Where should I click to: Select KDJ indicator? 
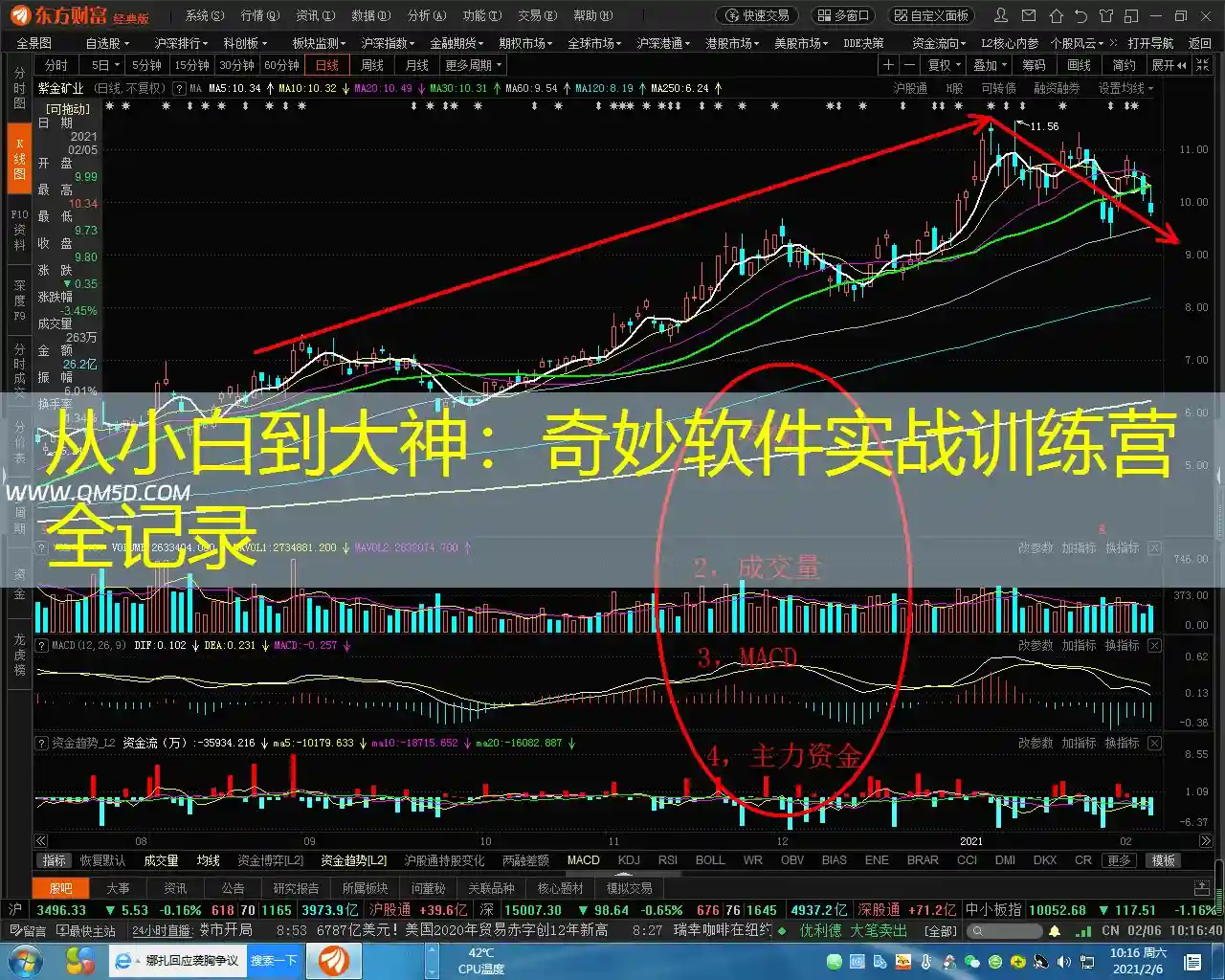point(629,860)
